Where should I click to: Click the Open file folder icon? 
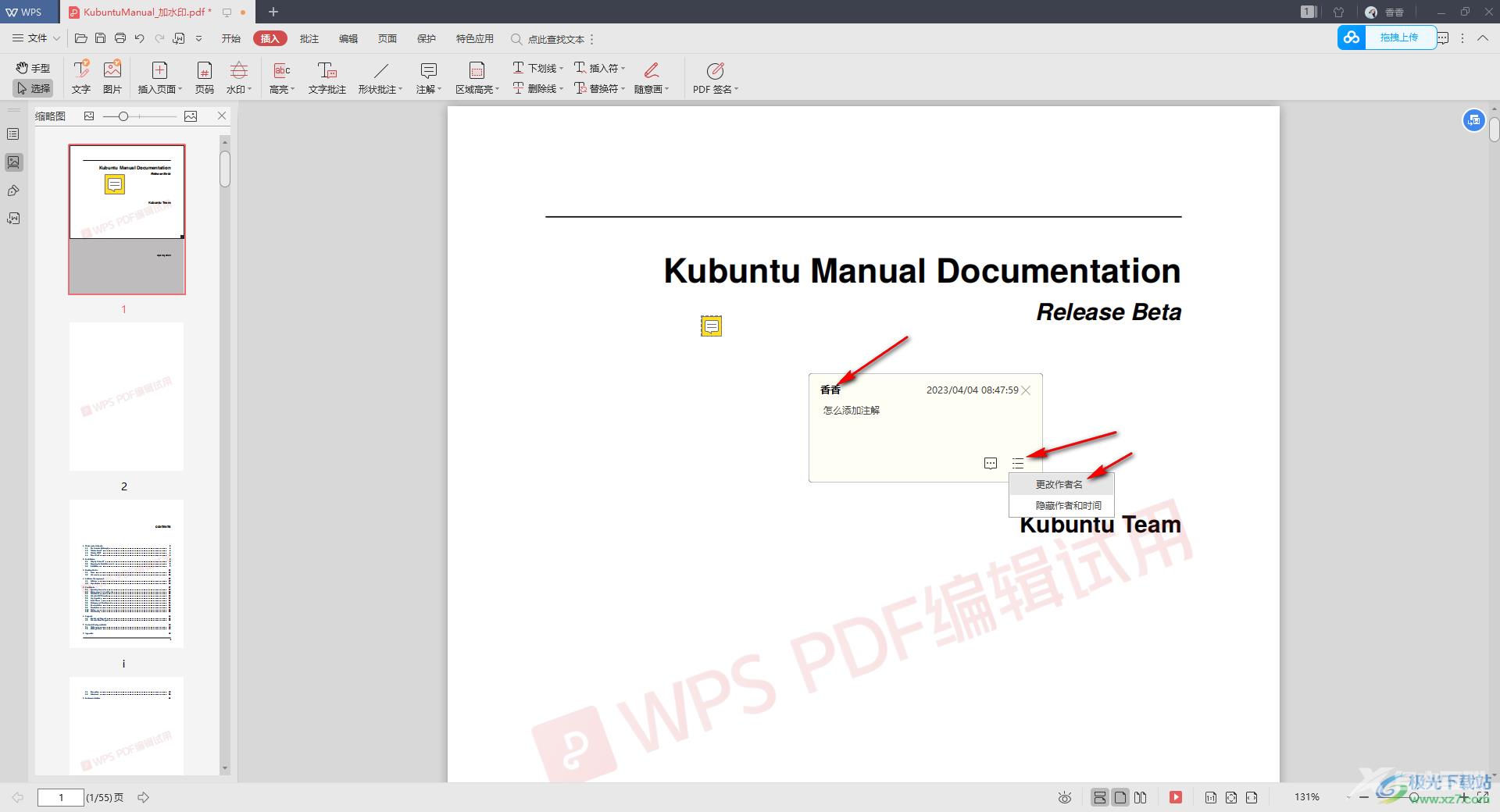(80, 38)
